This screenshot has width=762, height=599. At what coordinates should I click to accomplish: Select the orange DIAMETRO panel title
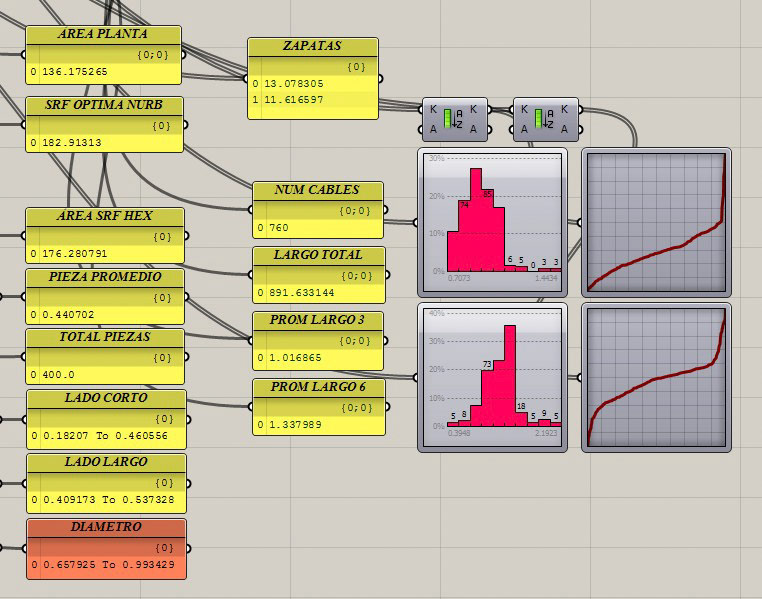click(x=106, y=527)
